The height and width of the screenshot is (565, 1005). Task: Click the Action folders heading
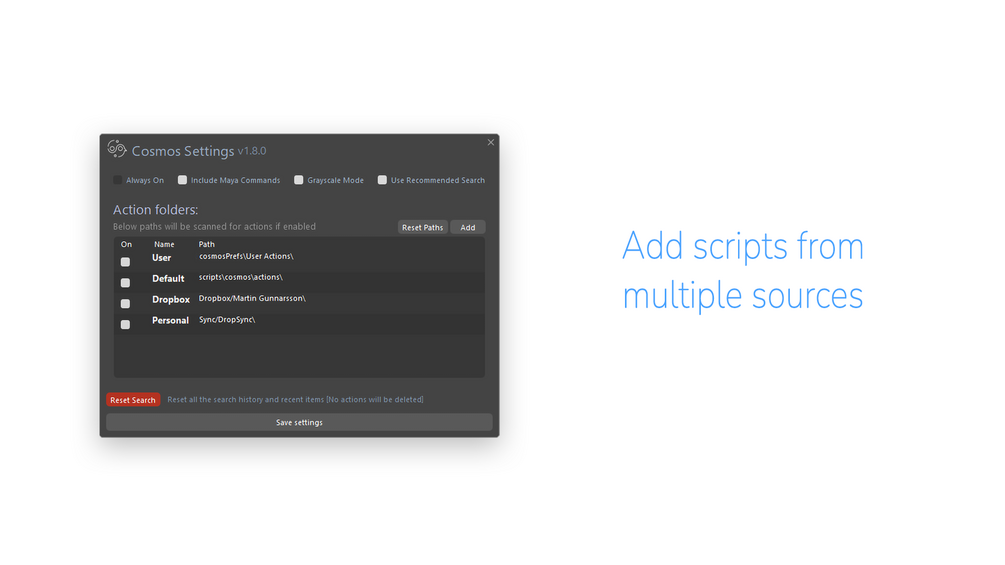click(155, 209)
